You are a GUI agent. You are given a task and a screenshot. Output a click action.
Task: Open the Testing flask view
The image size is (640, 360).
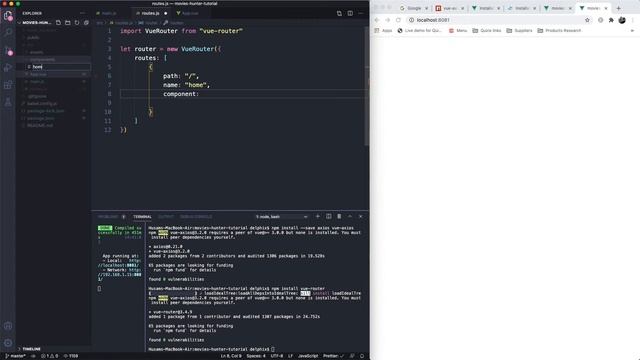8,102
